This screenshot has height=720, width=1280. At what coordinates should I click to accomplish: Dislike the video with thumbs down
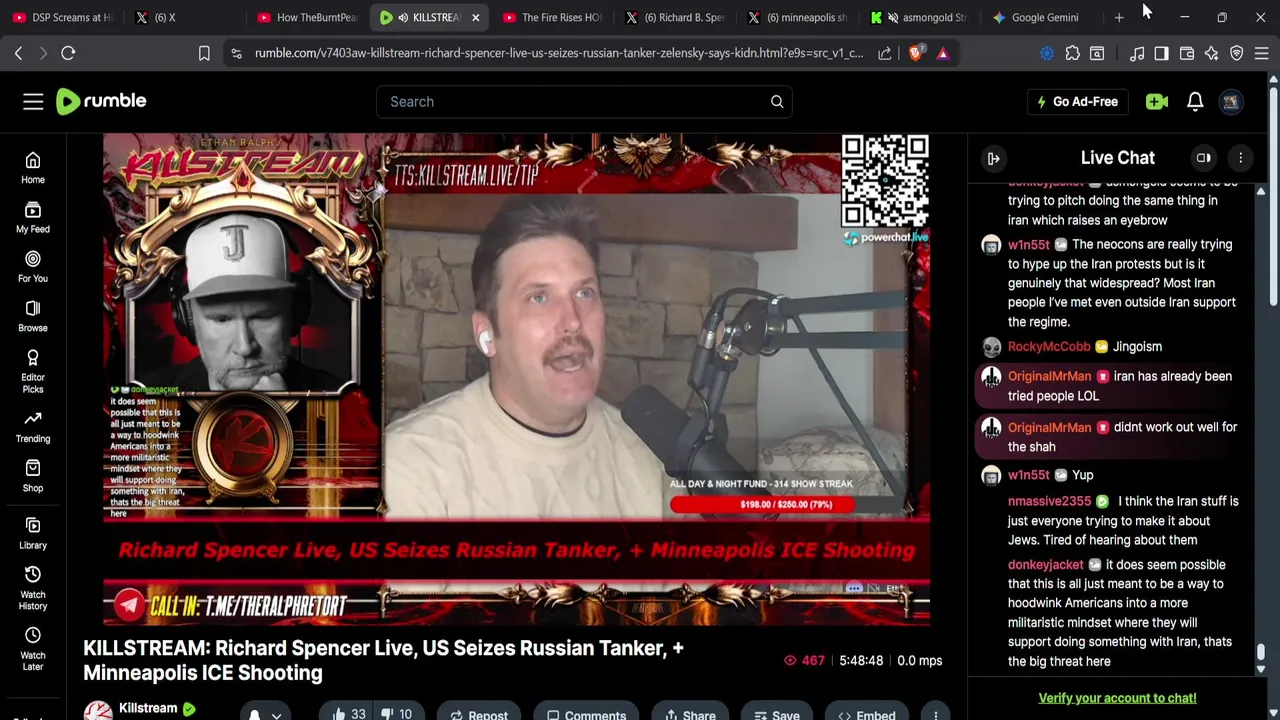click(x=398, y=714)
